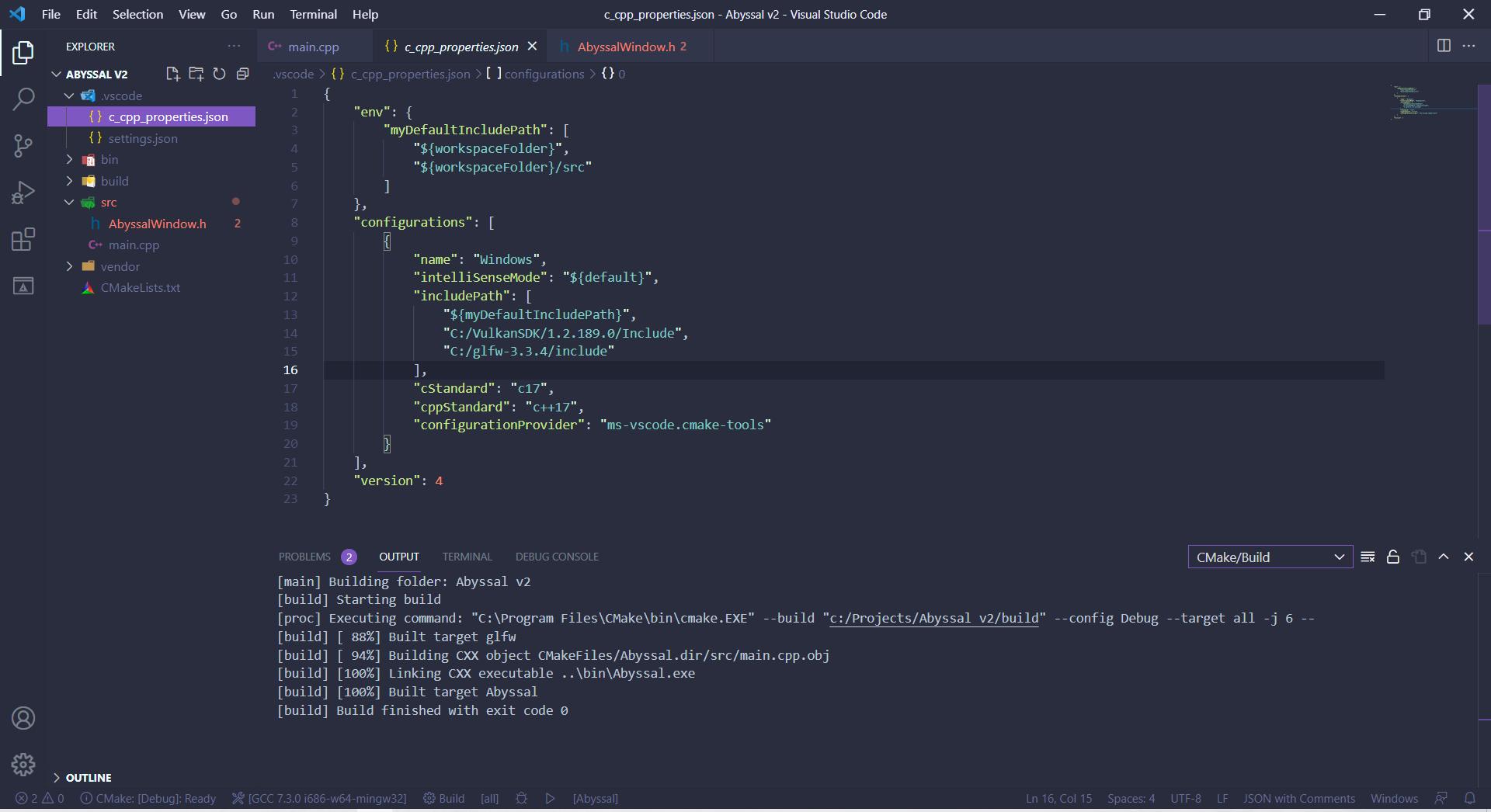Select the Ln 16, Col 15 indicator
Image resolution: width=1491 pixels, height=812 pixels.
pyautogui.click(x=1058, y=798)
